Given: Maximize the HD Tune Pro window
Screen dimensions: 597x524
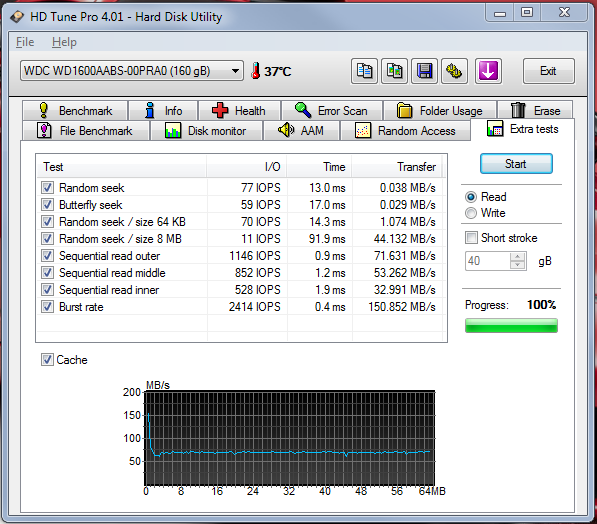Looking at the screenshot, I should pyautogui.click(x=527, y=13).
